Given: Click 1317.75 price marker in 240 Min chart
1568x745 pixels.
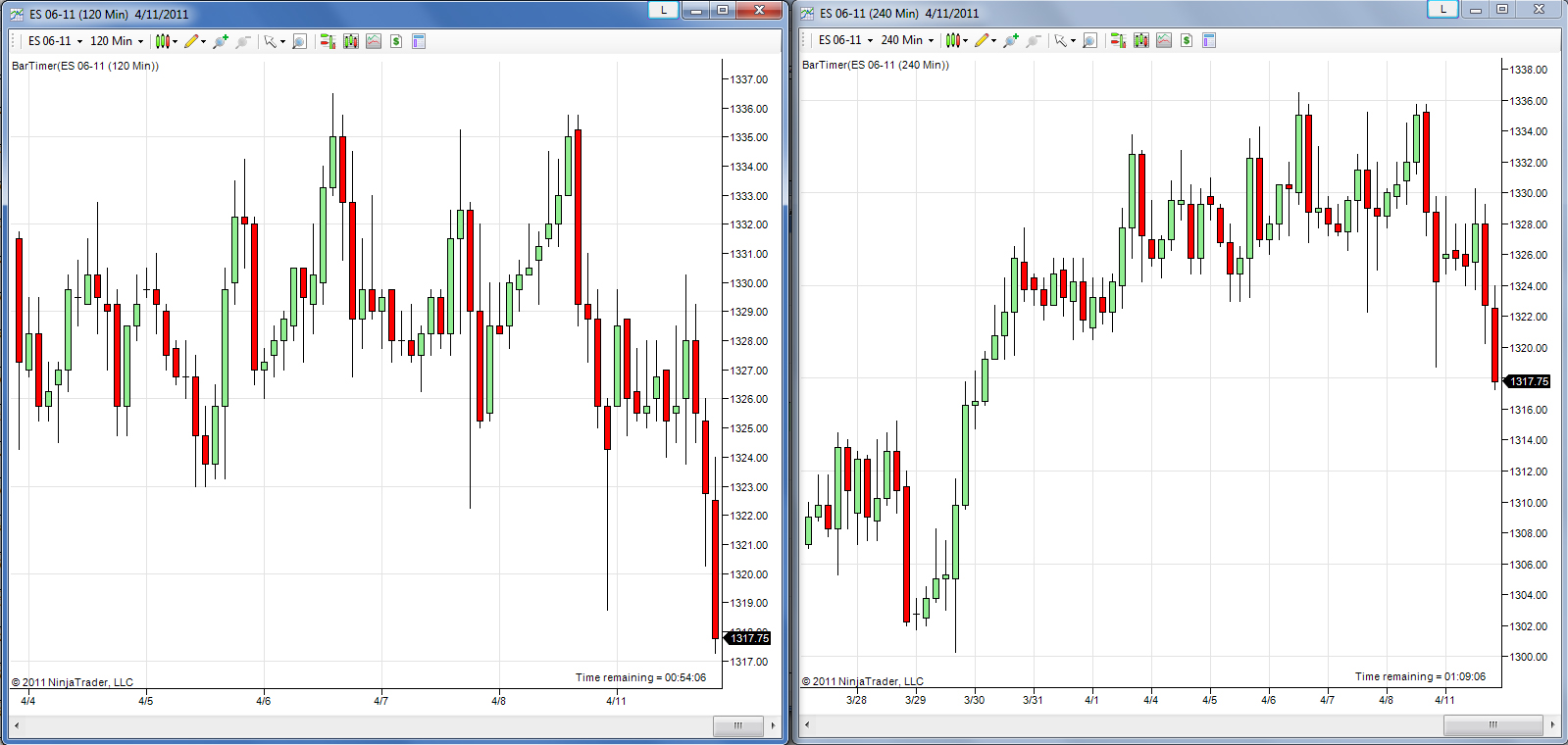Looking at the screenshot, I should [x=1527, y=381].
